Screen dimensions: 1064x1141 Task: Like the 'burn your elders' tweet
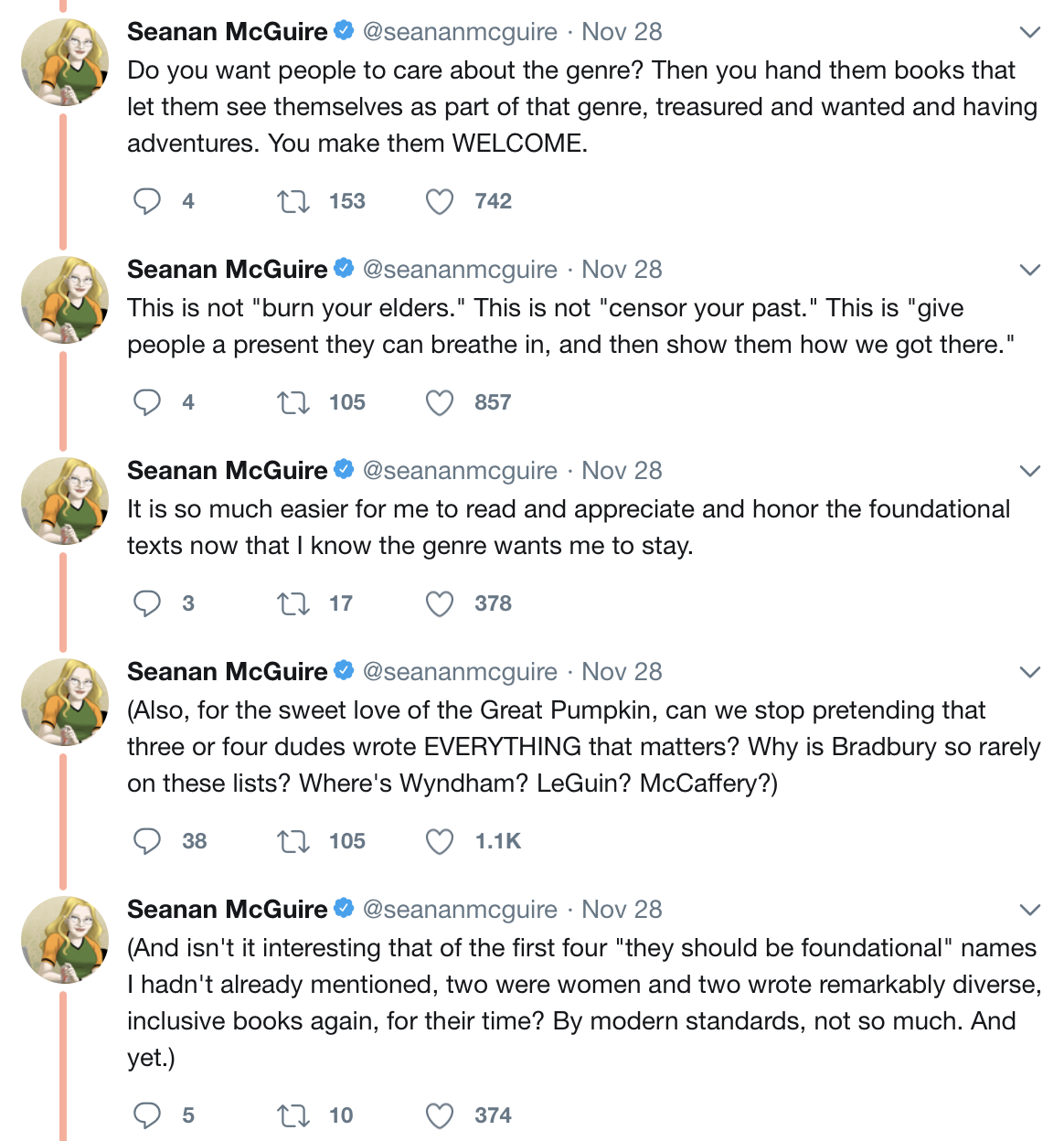440,402
